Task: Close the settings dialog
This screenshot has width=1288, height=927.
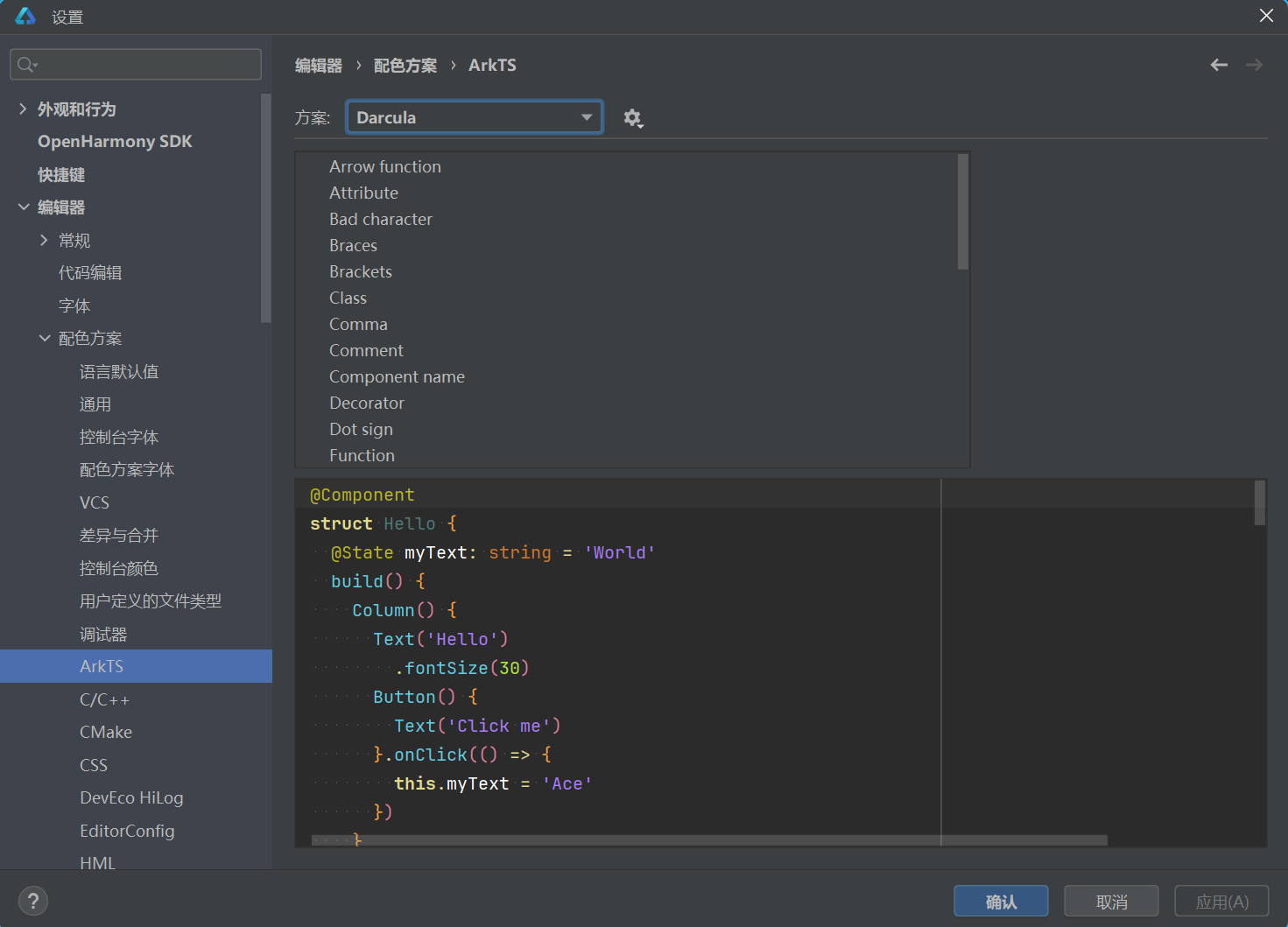Action: pos(1266,16)
